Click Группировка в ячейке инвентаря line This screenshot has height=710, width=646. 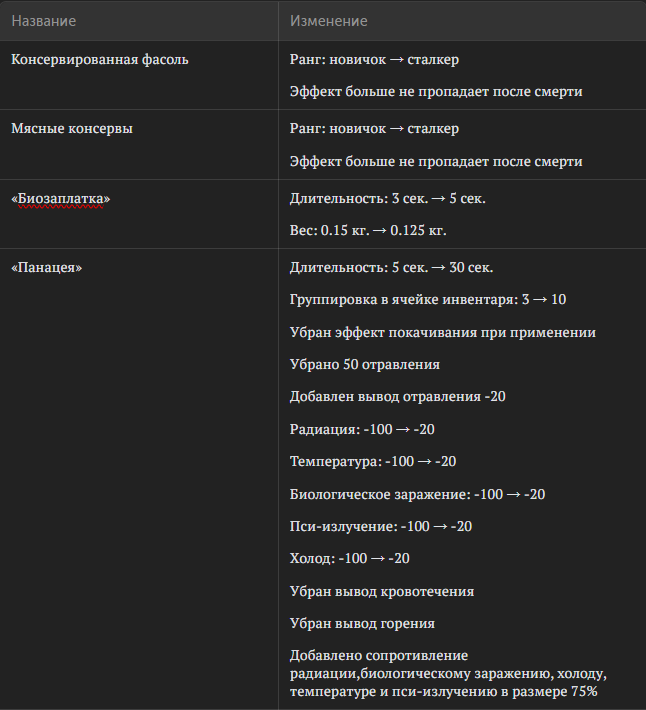pos(428,300)
